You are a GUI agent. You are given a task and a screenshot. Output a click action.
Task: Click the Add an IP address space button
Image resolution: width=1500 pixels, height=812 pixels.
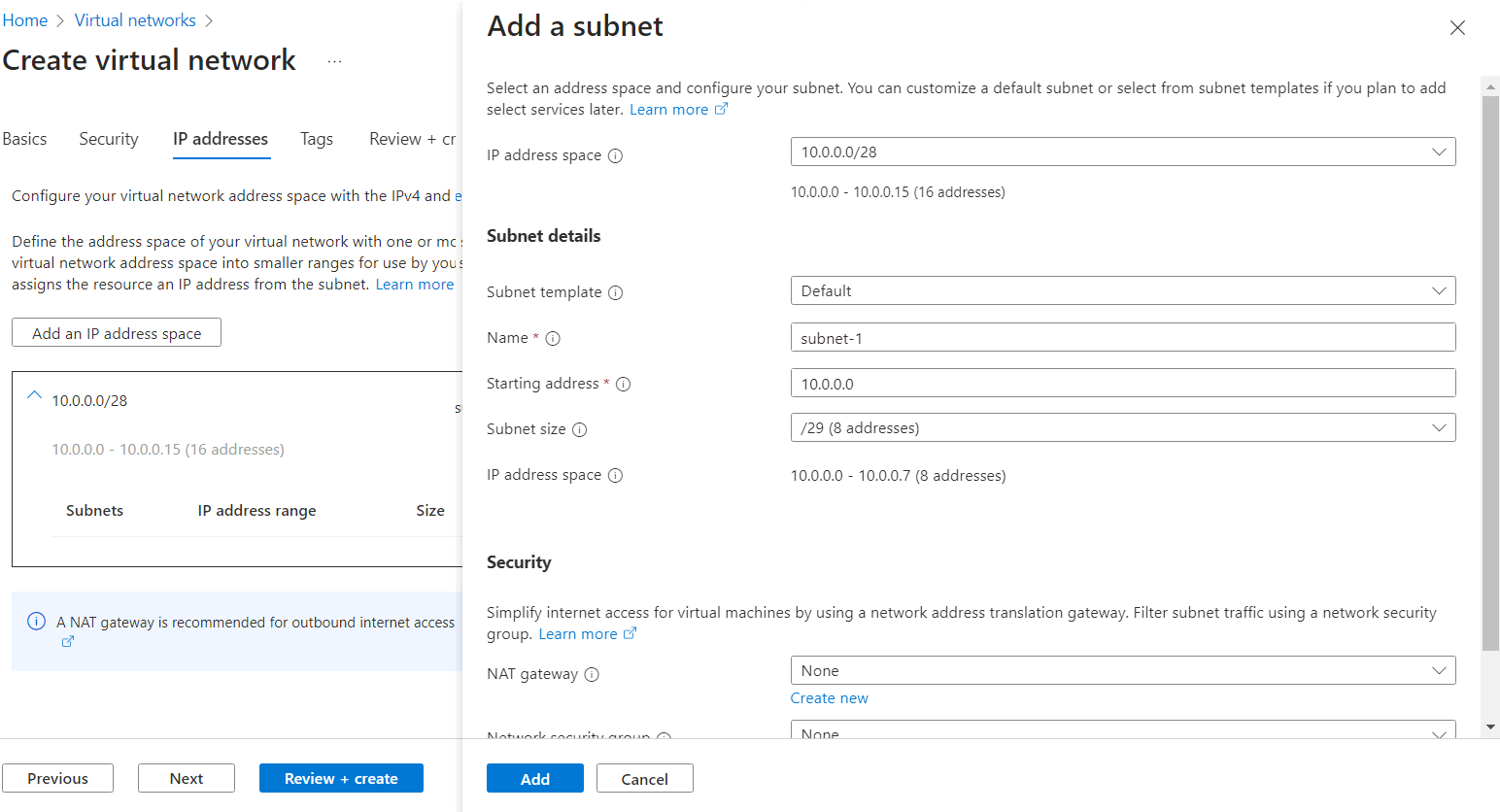click(116, 331)
